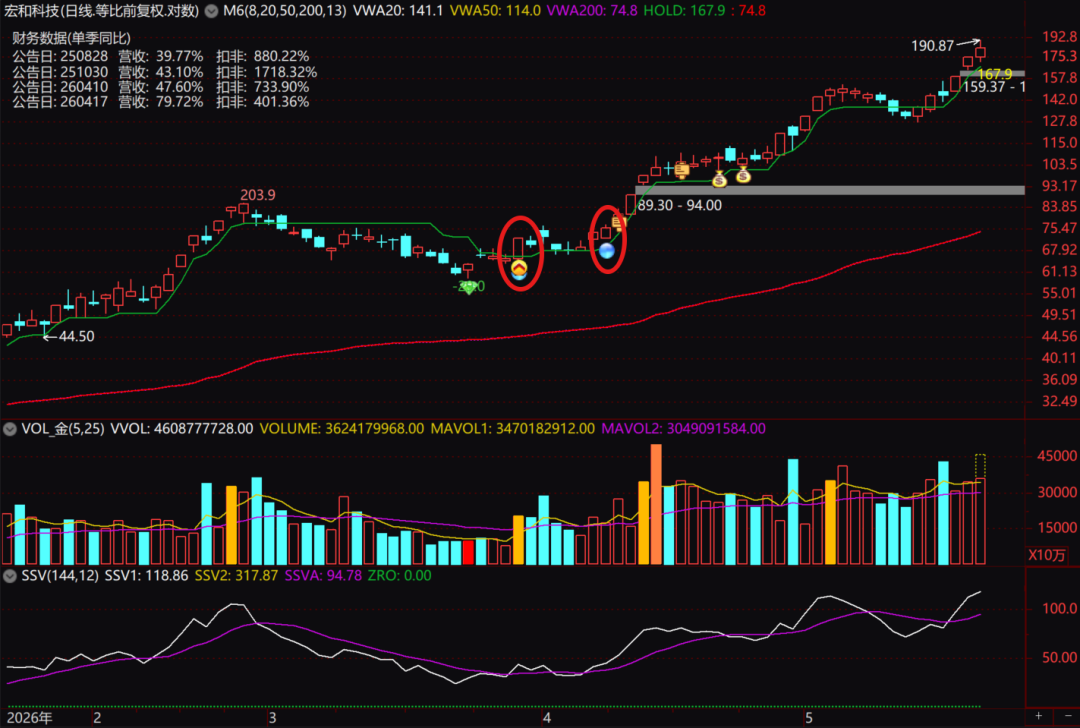
Task: Click month 5 on the date axis
Action: pyautogui.click(x=809, y=718)
